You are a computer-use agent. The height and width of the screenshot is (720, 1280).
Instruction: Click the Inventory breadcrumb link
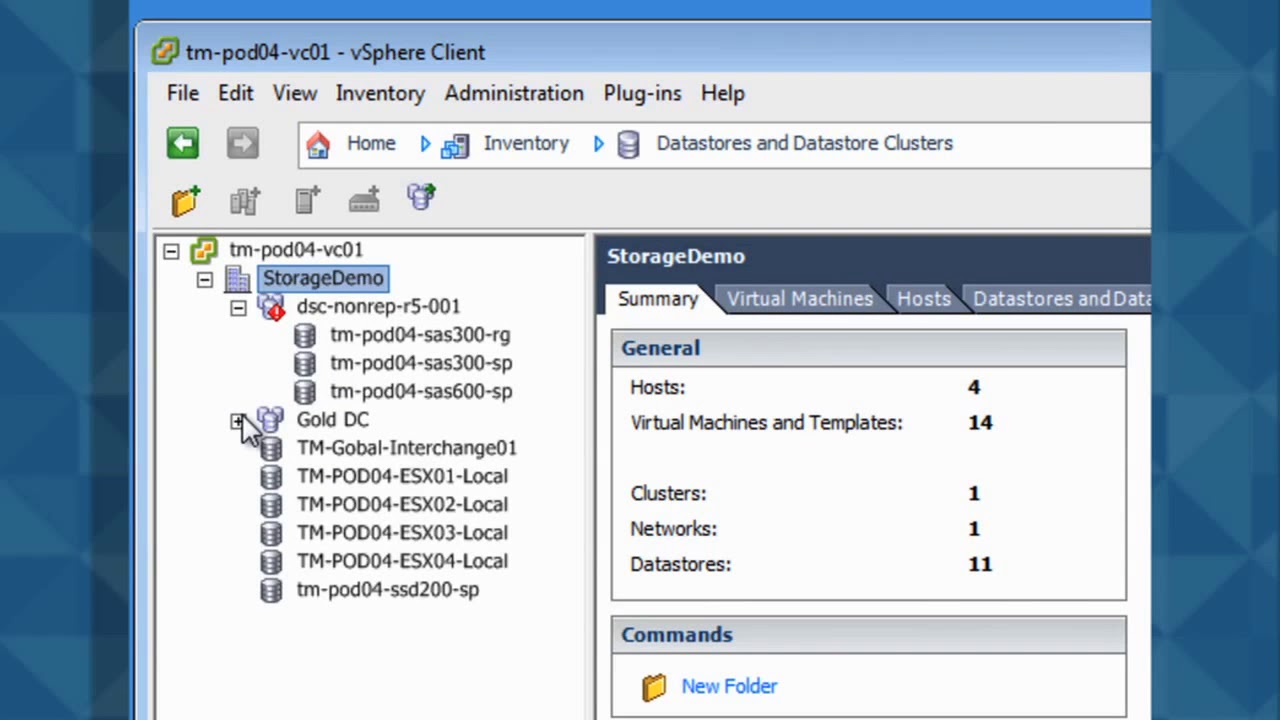click(x=526, y=143)
